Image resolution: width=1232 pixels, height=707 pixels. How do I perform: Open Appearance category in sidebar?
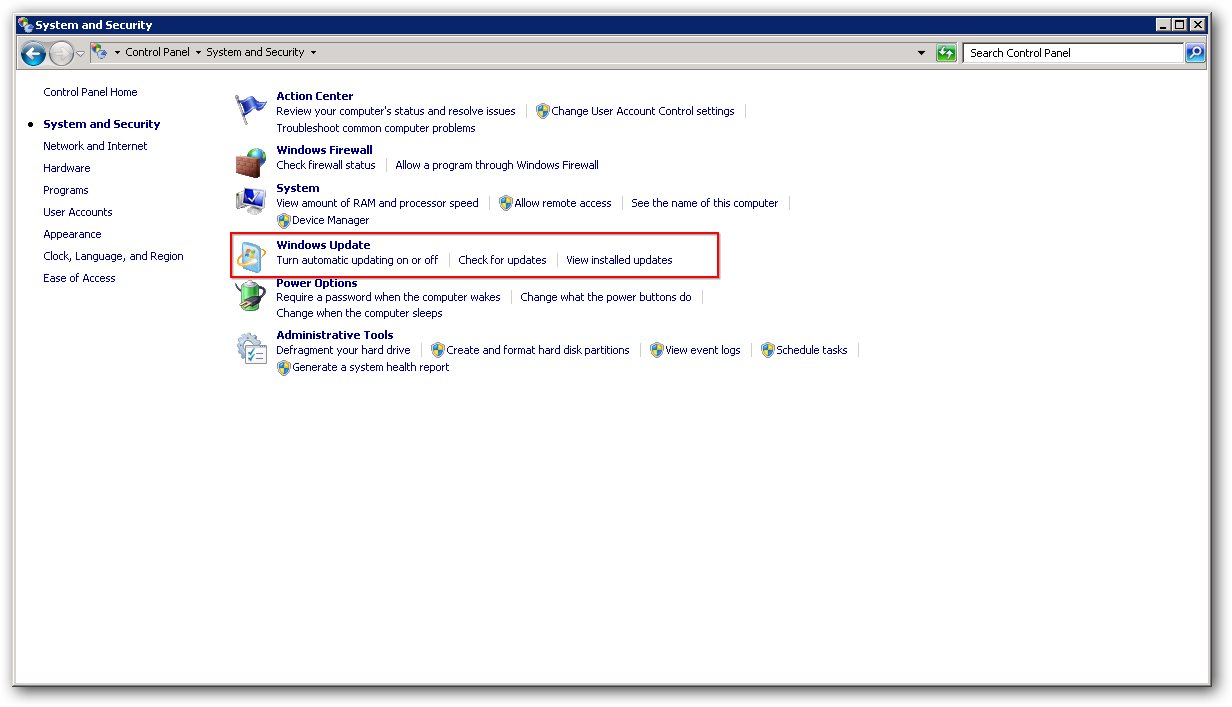pos(72,234)
